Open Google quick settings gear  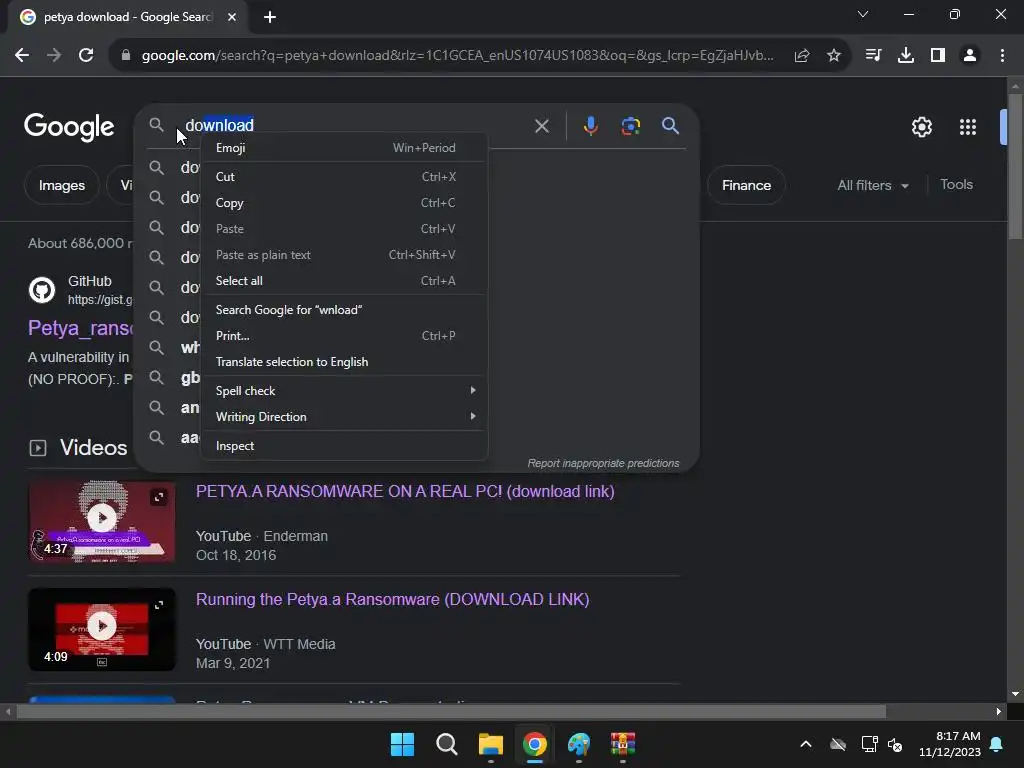921,127
